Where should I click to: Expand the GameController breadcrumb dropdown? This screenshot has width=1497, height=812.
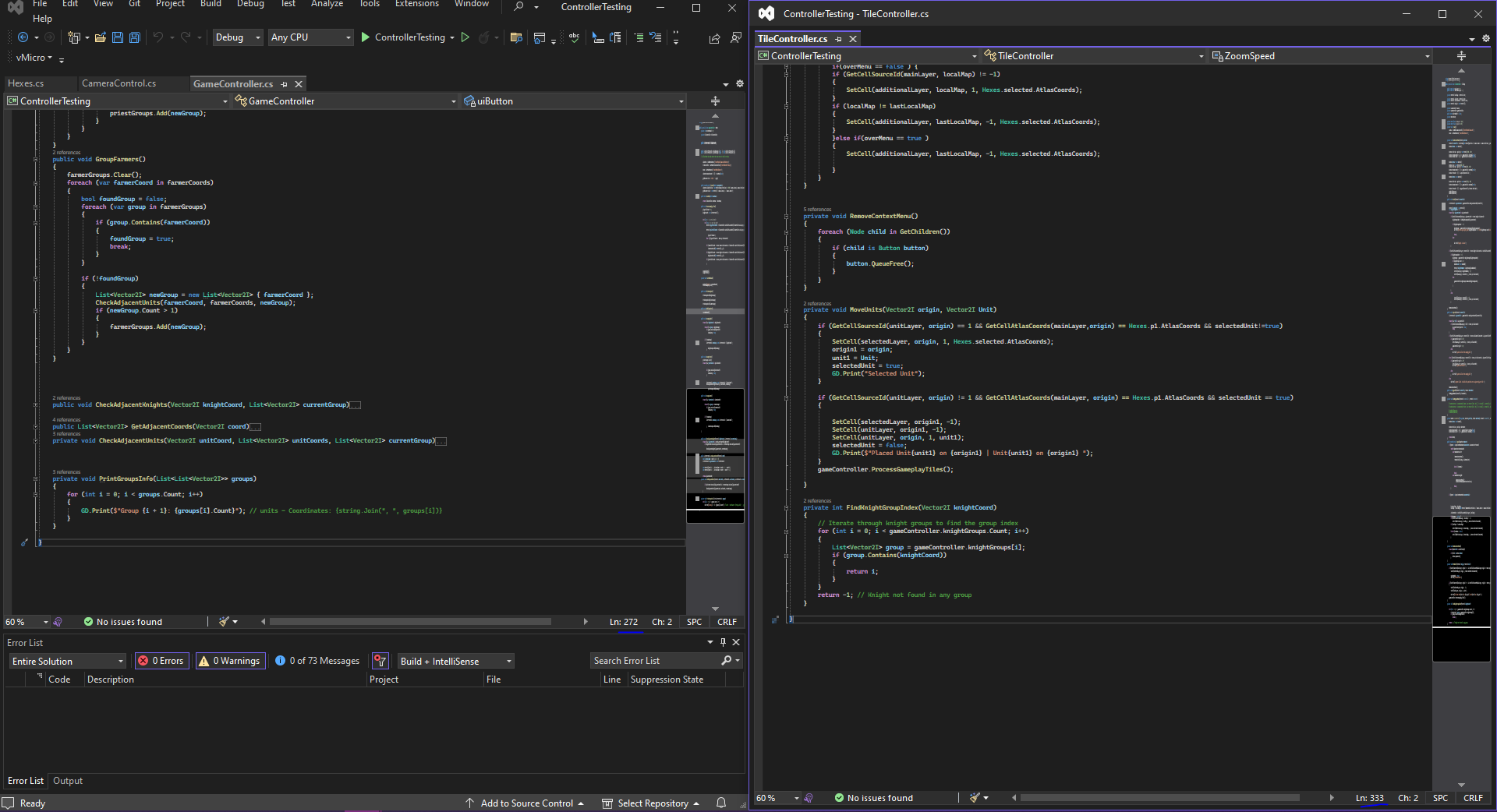[454, 101]
